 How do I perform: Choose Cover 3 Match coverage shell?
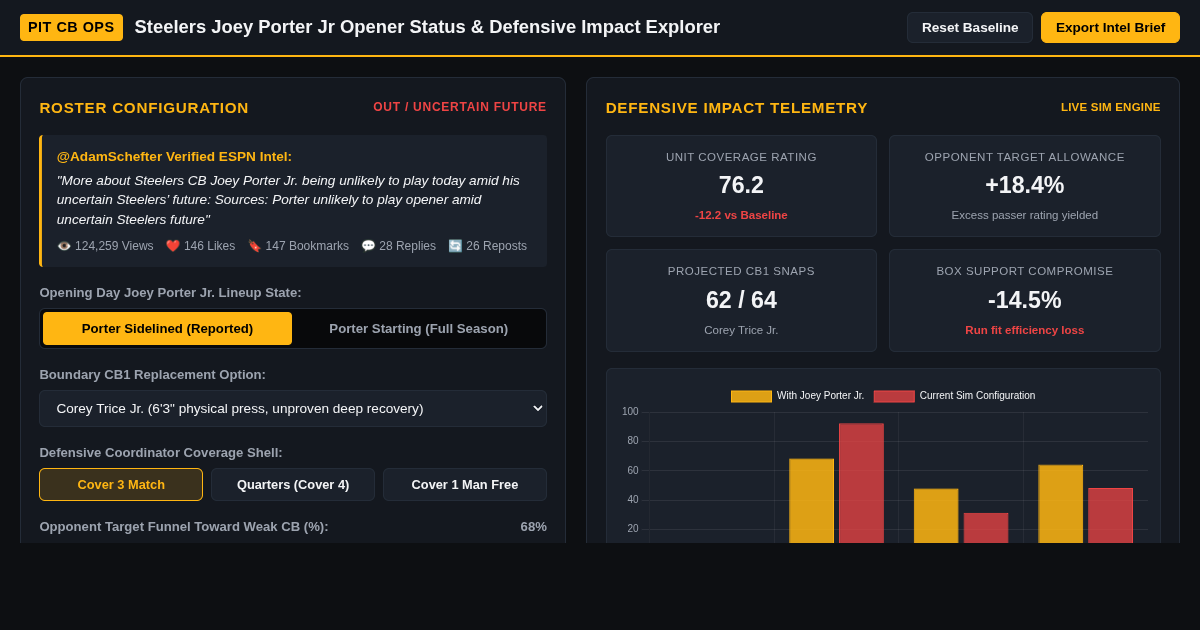coord(121,484)
